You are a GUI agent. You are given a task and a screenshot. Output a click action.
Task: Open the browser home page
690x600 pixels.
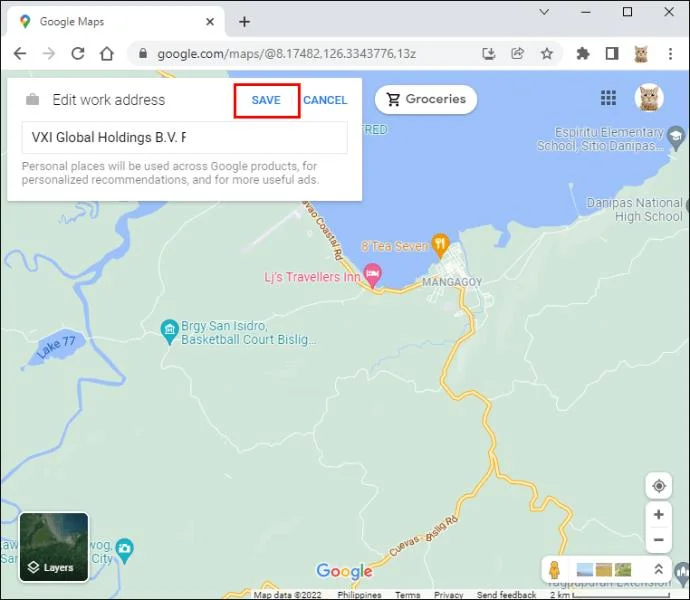pos(107,54)
